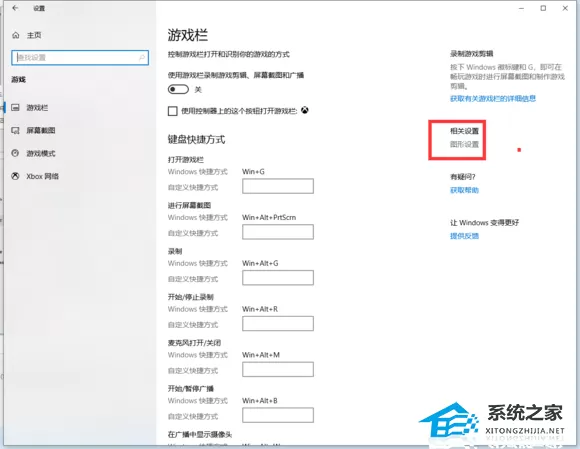This screenshot has height=449, width=580.
Task: Maximize the settings window
Action: click(543, 8)
